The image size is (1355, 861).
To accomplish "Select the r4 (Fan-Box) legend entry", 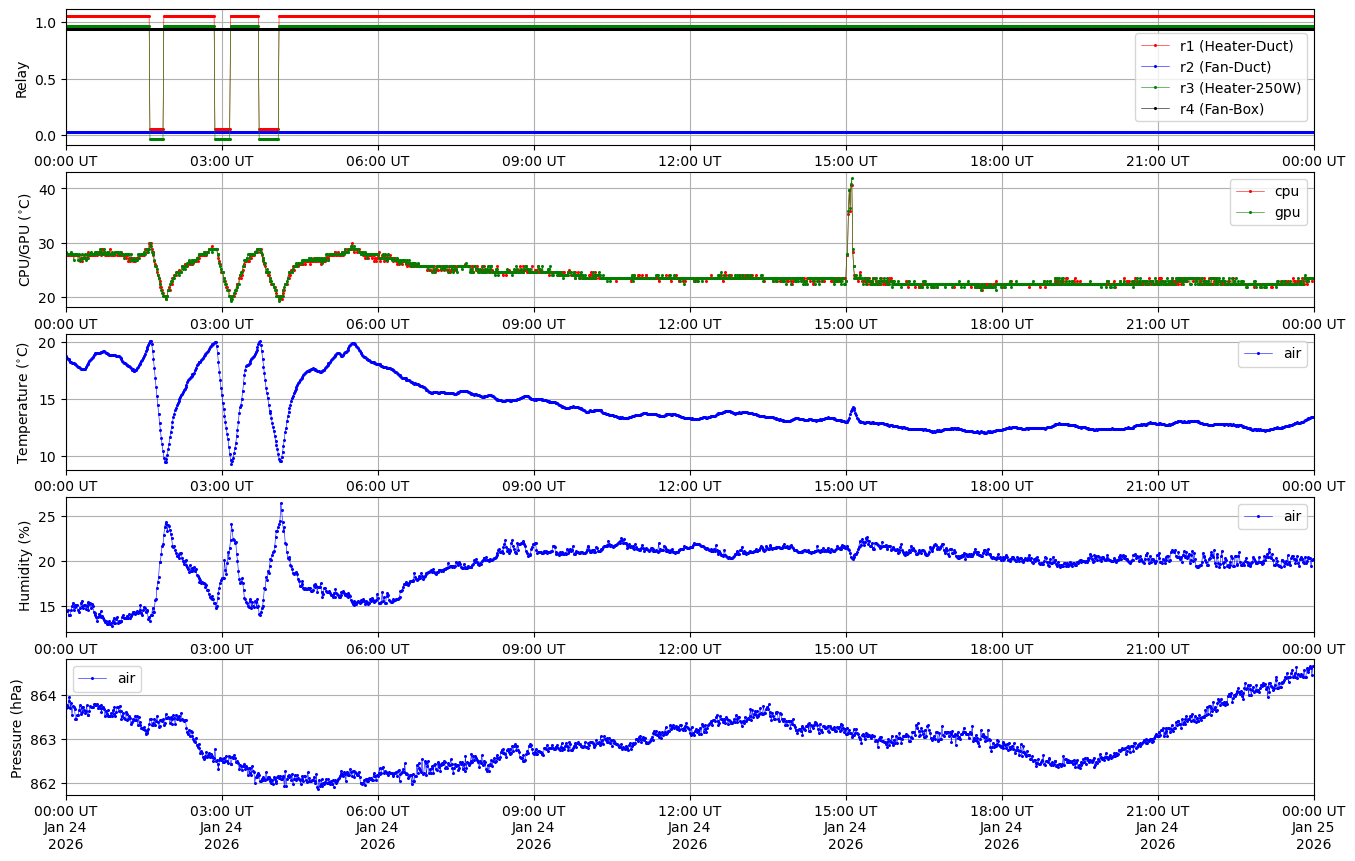I will 1222,109.
